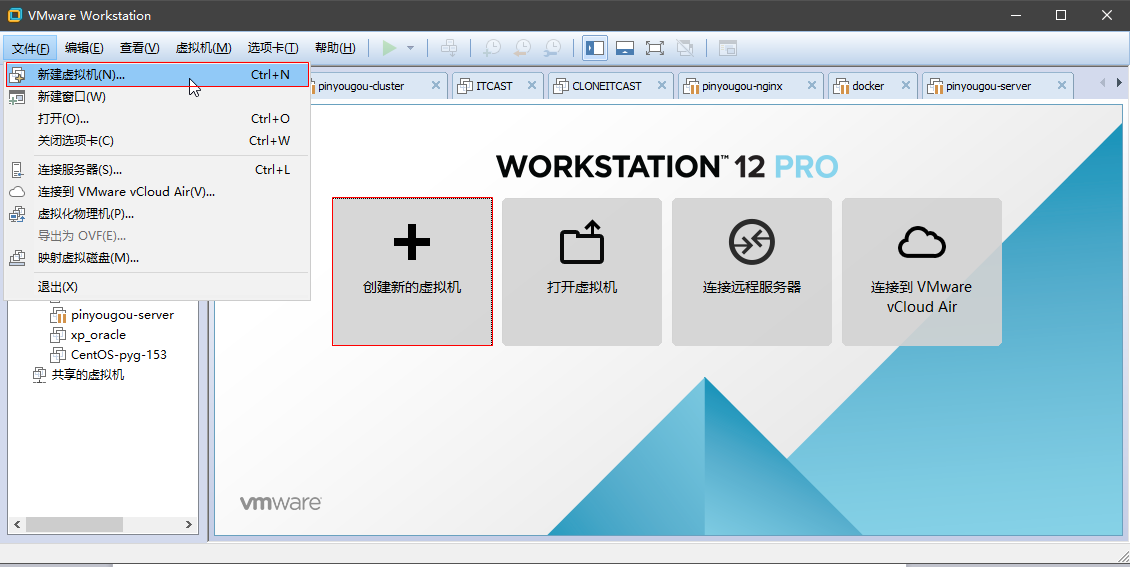The image size is (1130, 567).
Task: Open the 查看(V) menu
Action: [140, 48]
